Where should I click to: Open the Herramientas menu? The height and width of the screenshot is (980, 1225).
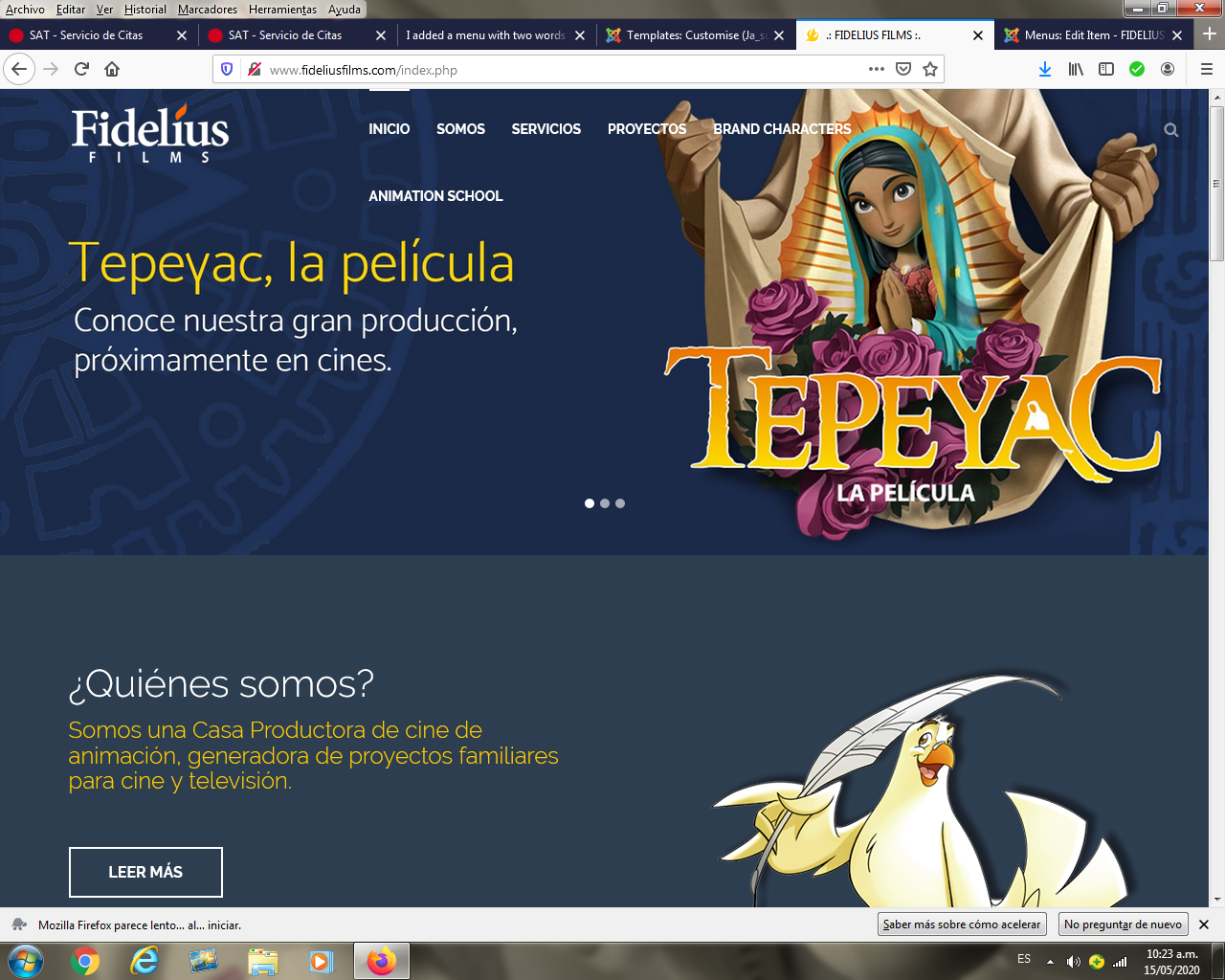pos(282,10)
